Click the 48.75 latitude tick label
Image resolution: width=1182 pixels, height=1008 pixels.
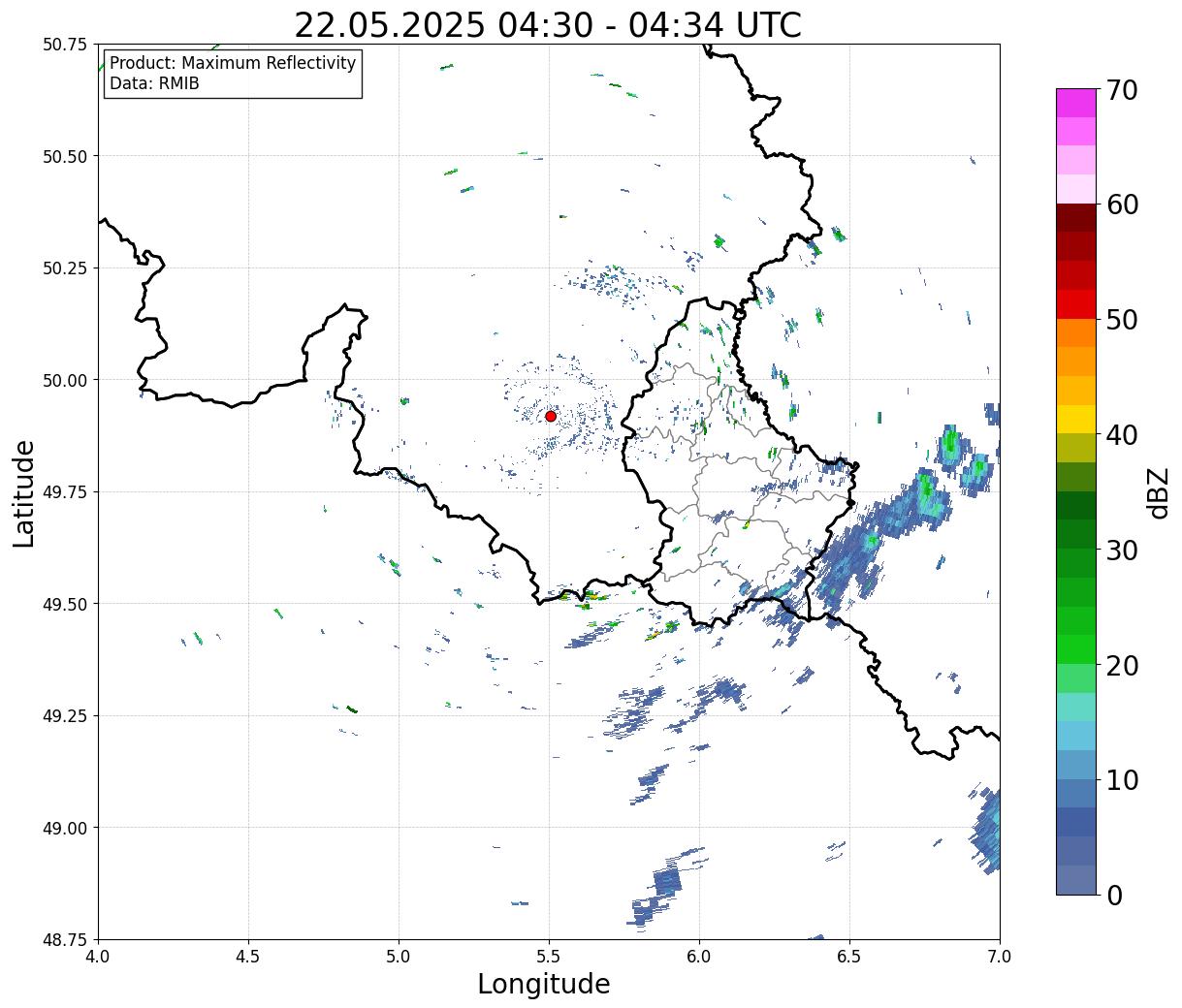pyautogui.click(x=65, y=939)
